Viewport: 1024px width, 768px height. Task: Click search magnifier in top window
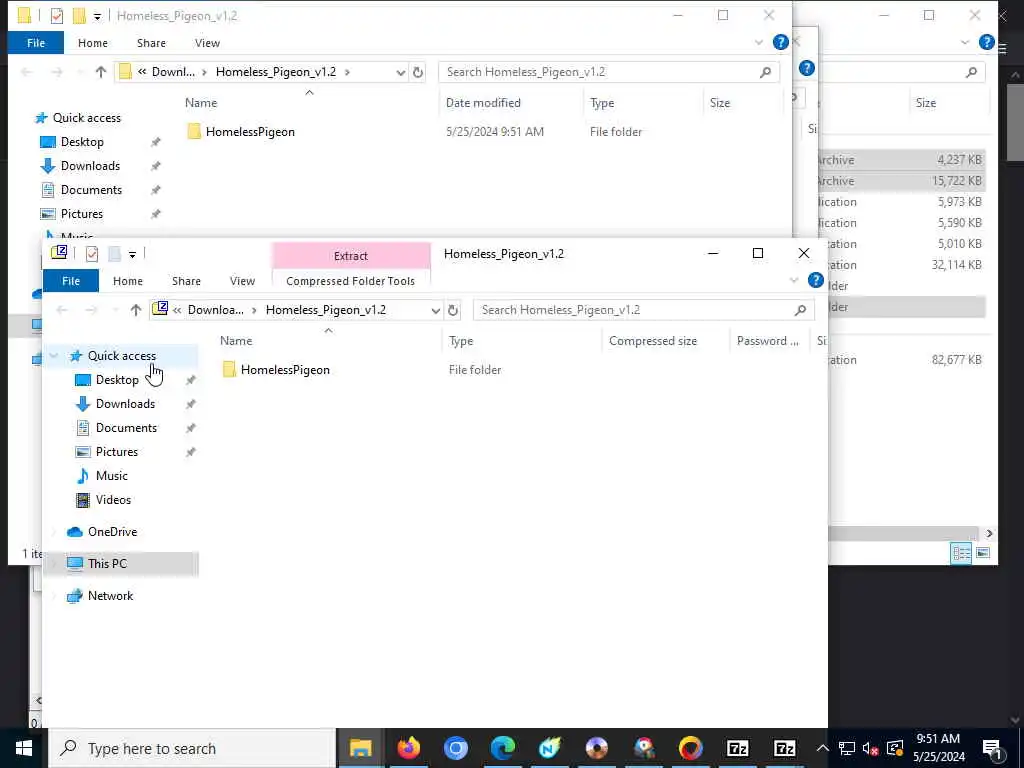point(765,72)
